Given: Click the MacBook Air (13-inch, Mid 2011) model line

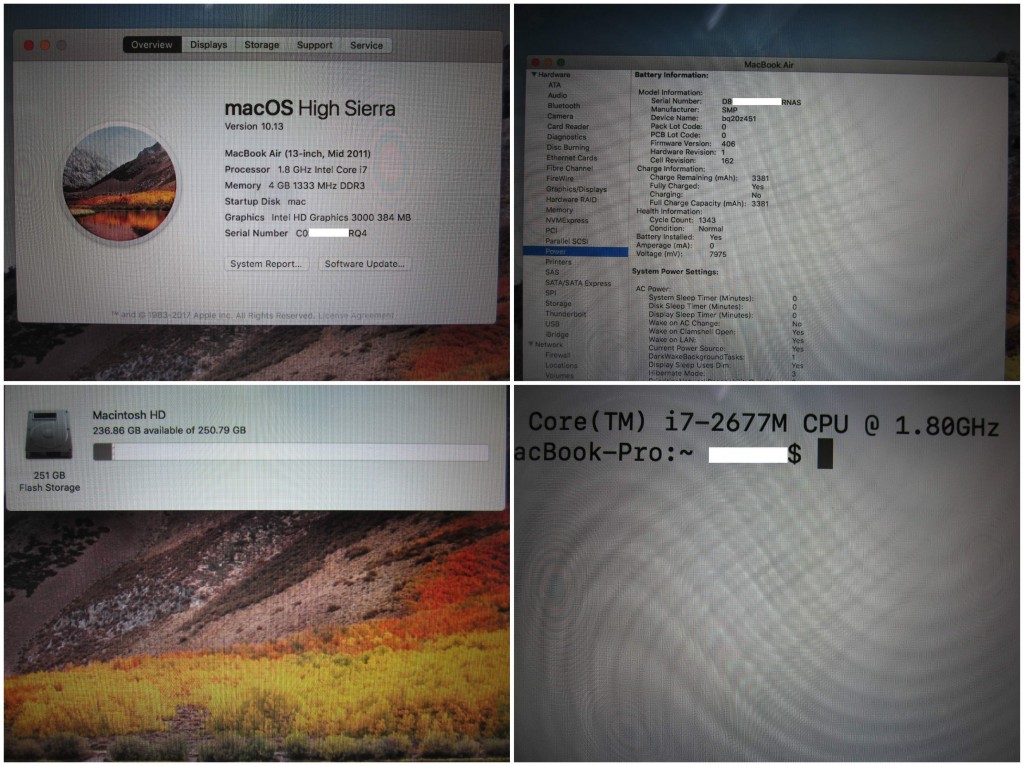Looking at the screenshot, I should [x=298, y=153].
